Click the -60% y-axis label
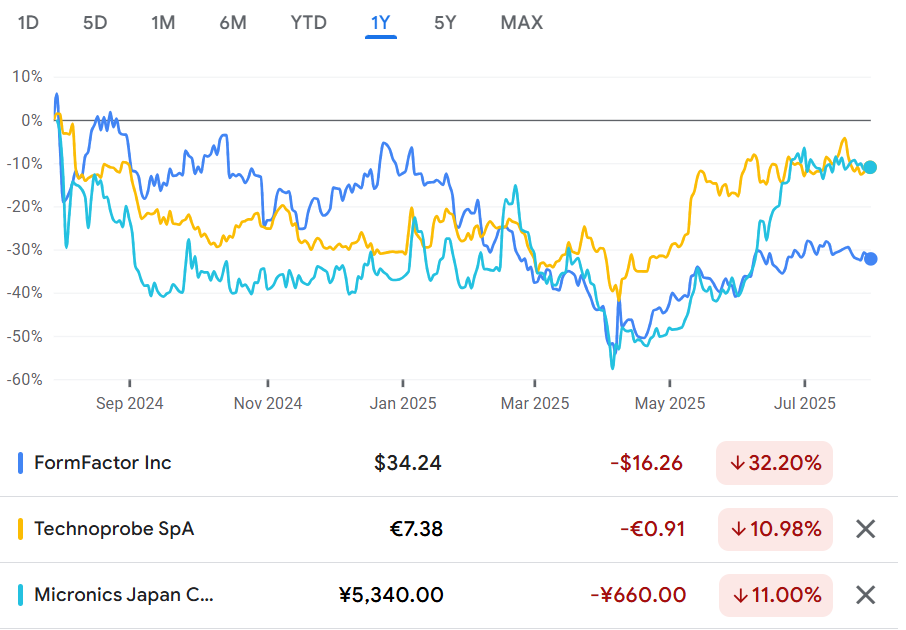This screenshot has width=906, height=630. pos(24,380)
